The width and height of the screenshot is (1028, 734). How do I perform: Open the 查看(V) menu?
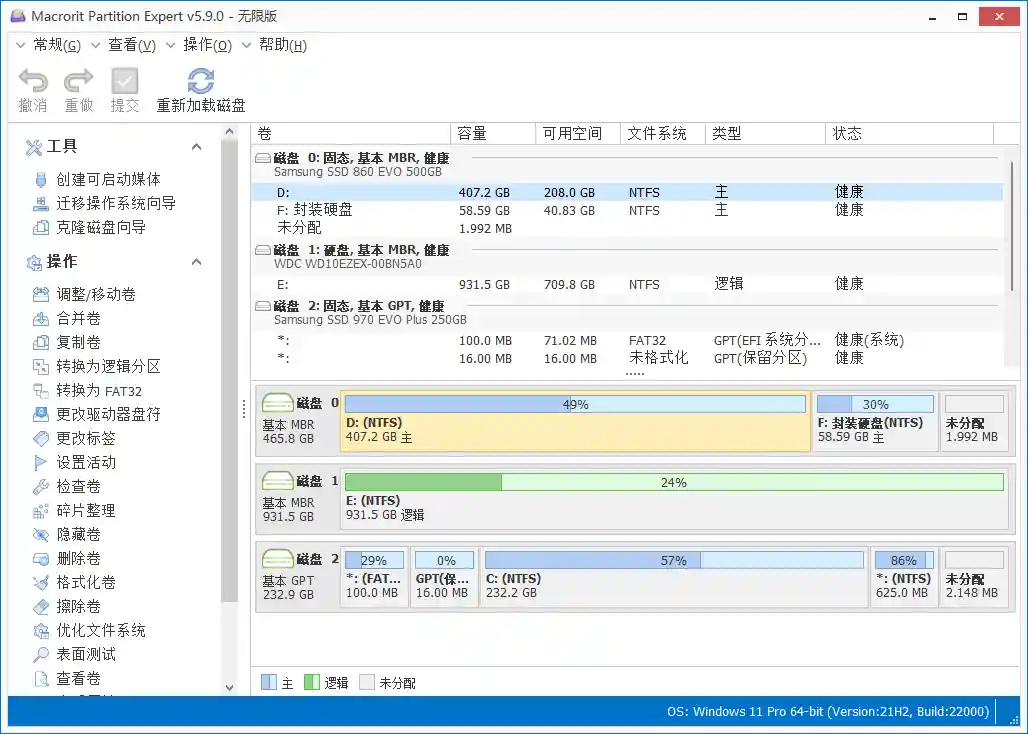pyautogui.click(x=131, y=45)
